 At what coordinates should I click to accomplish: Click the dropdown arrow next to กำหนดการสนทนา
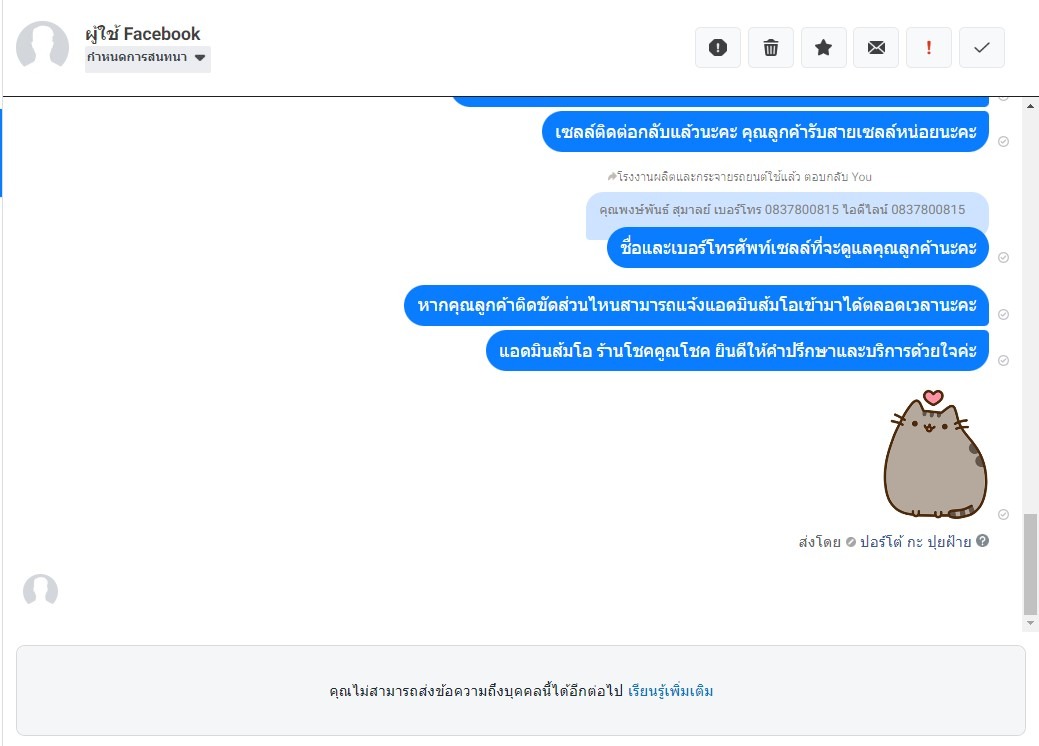click(200, 58)
